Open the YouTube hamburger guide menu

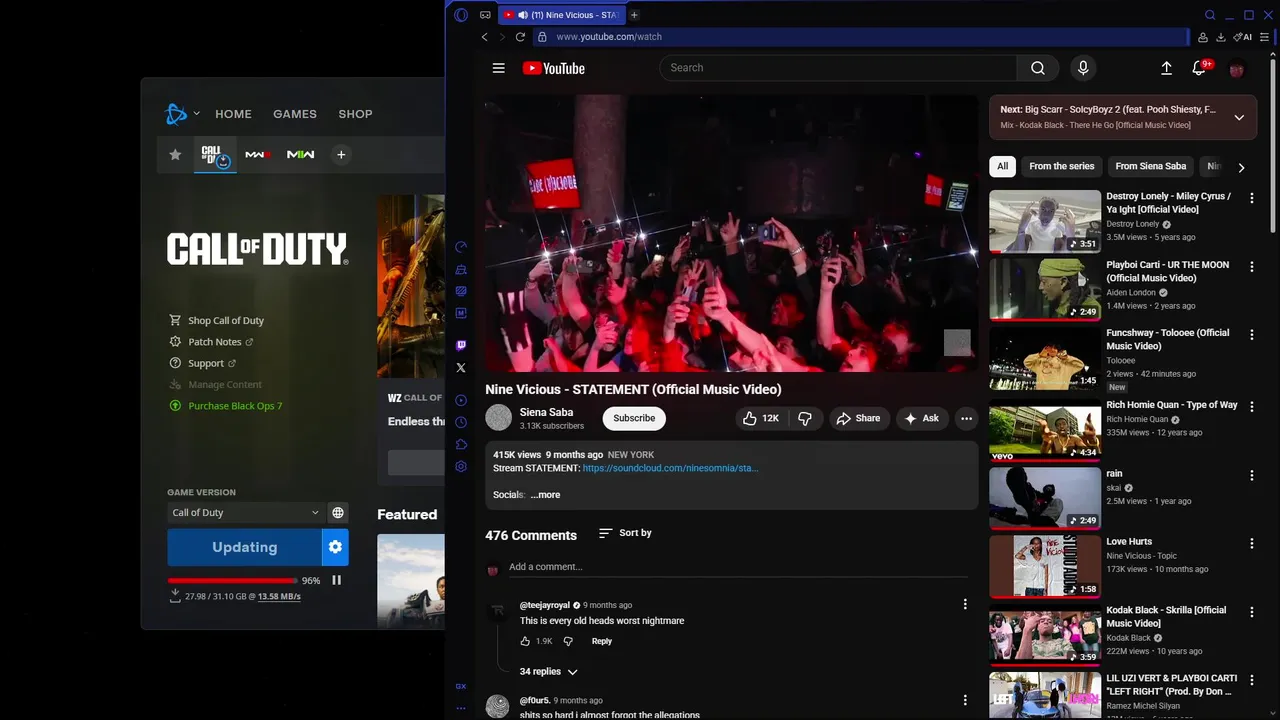pyautogui.click(x=498, y=68)
